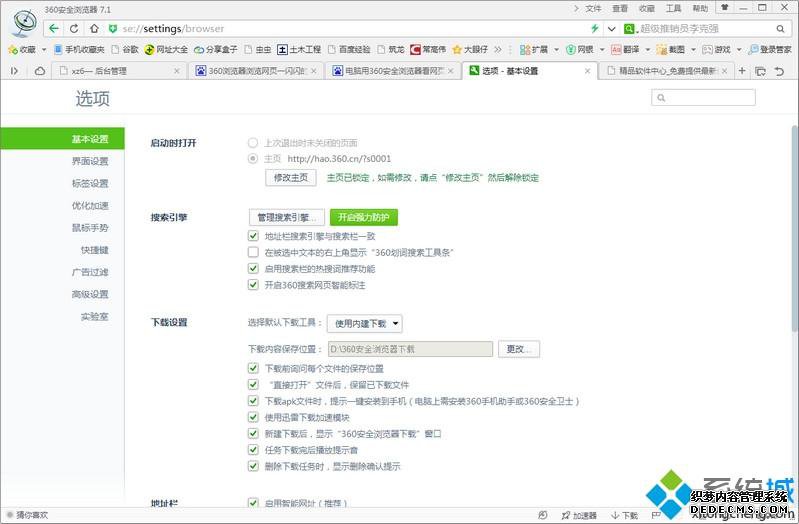The height and width of the screenshot is (524, 799).
Task: Expand the 收藏 dropdown arrow
Action: pos(44,49)
